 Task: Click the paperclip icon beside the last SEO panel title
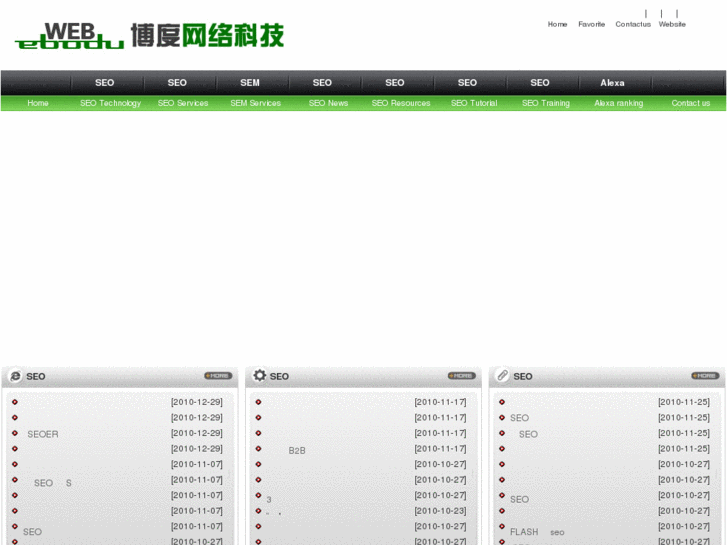(x=503, y=375)
